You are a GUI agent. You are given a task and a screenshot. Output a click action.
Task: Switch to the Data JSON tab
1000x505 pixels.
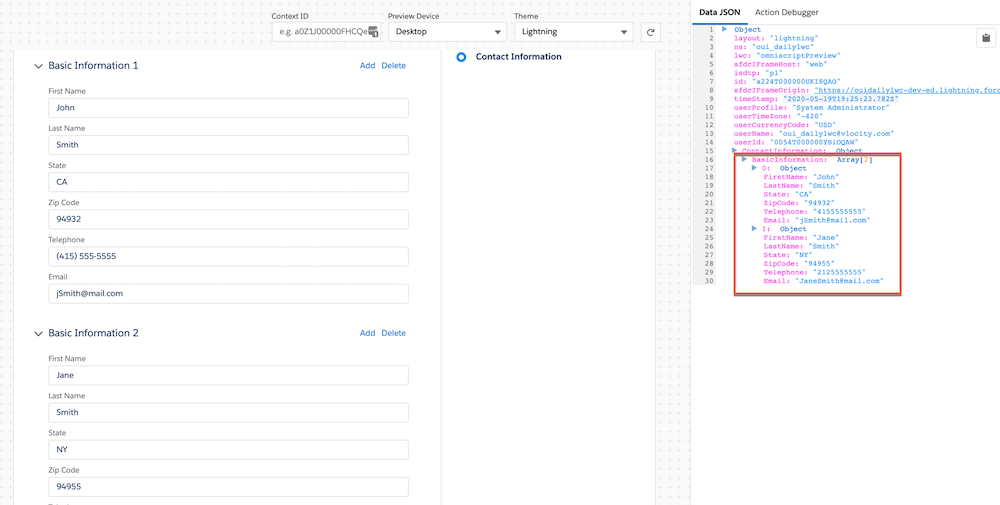pyautogui.click(x=719, y=12)
